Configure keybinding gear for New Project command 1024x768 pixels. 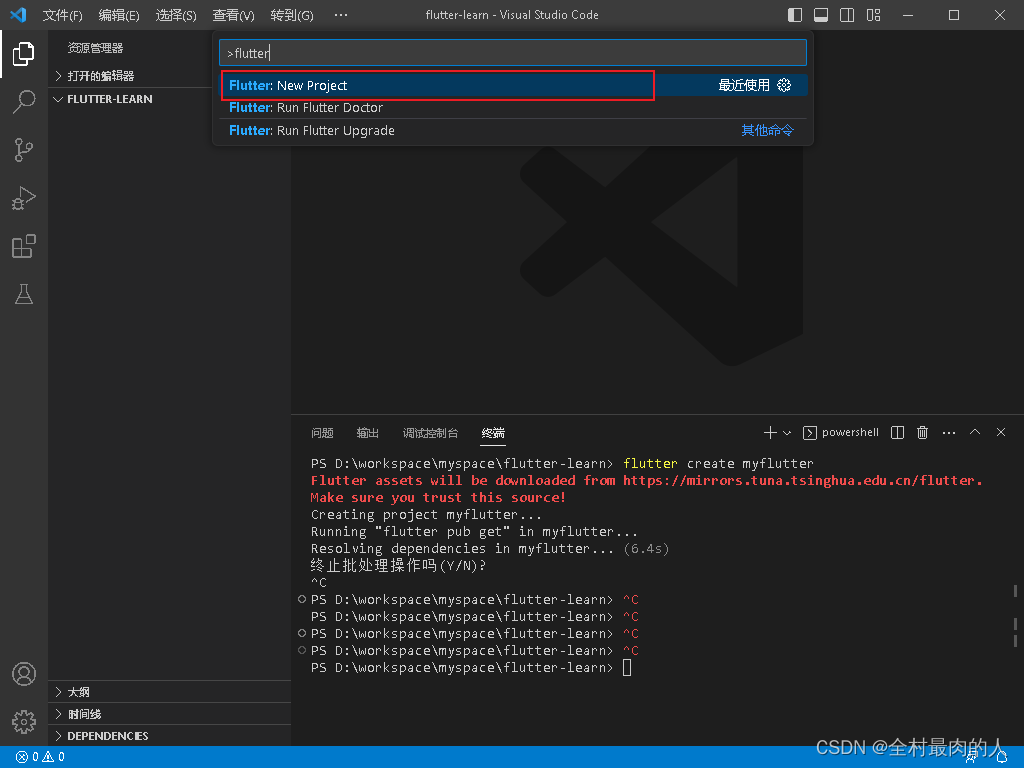(784, 86)
